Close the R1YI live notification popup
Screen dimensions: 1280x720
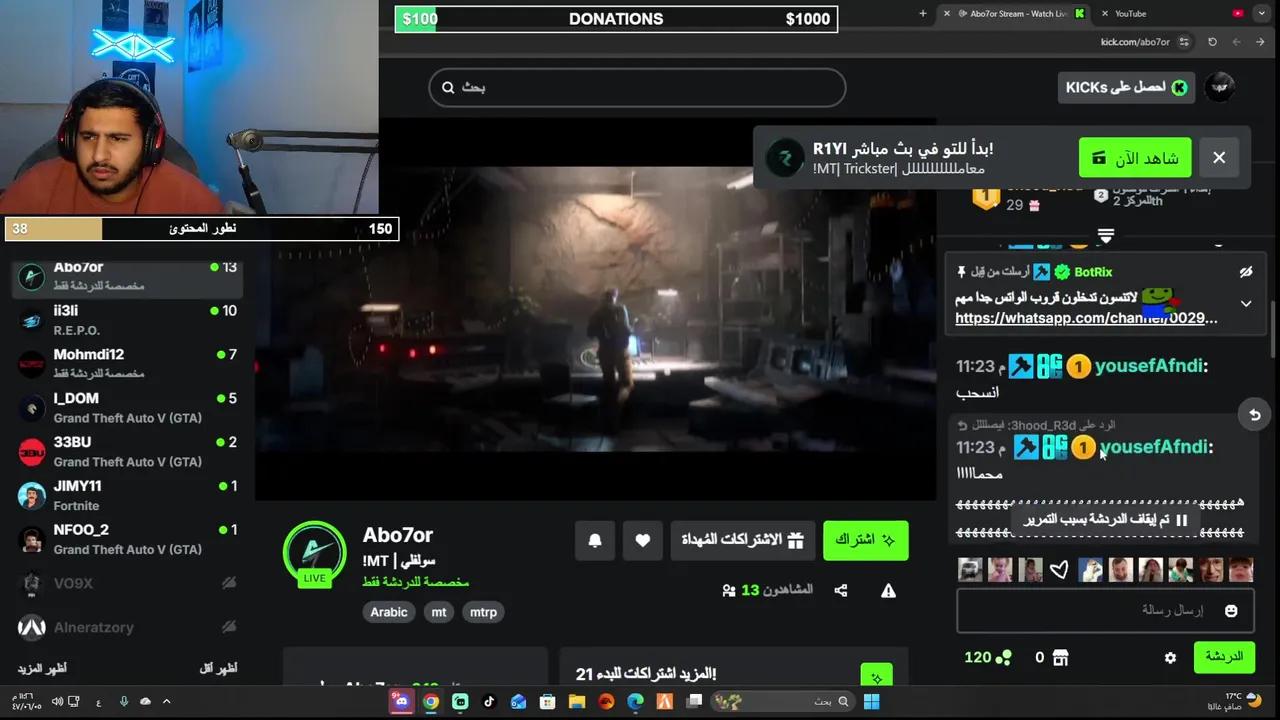click(x=1219, y=157)
